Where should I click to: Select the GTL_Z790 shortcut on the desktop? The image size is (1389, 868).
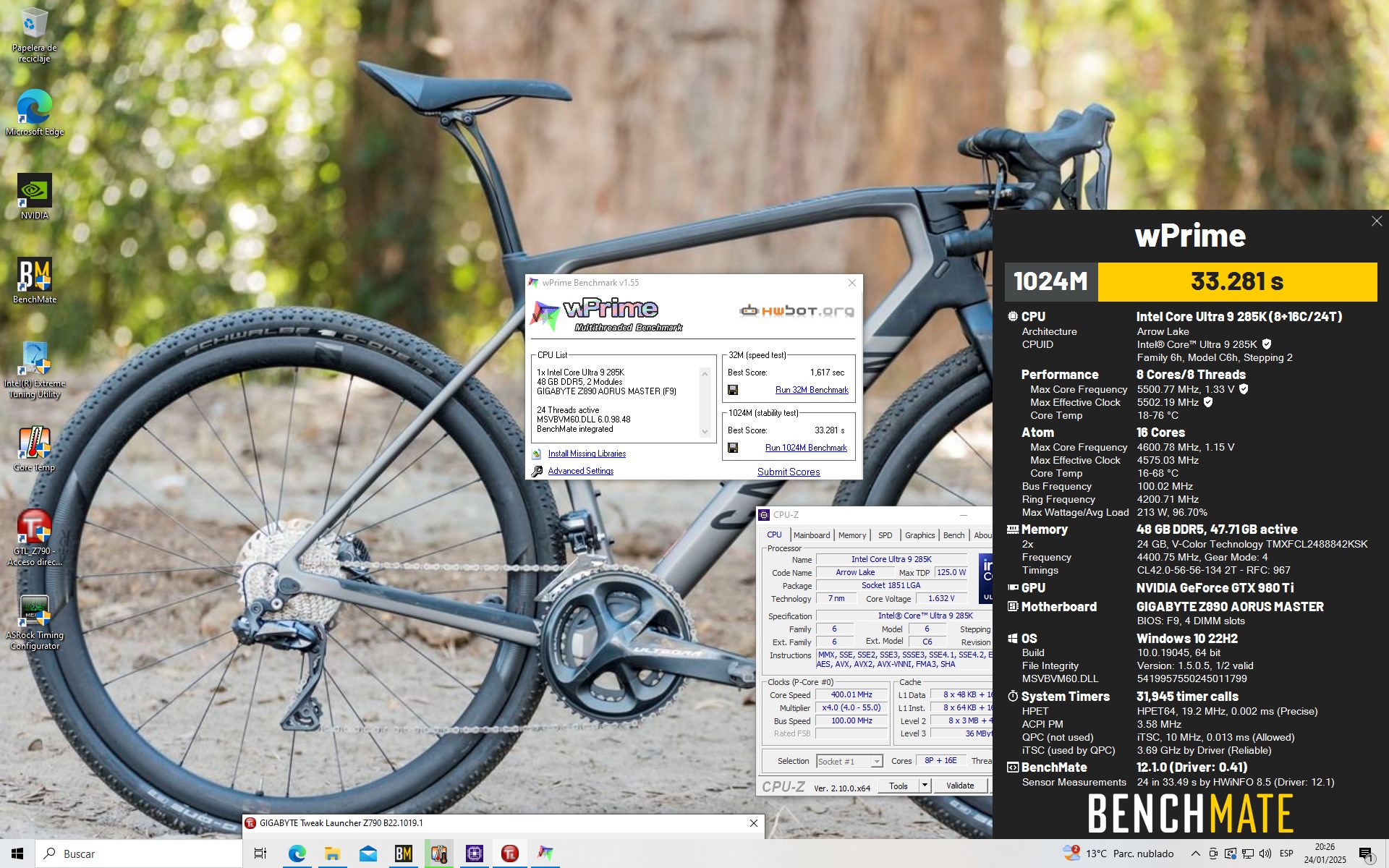click(x=34, y=537)
